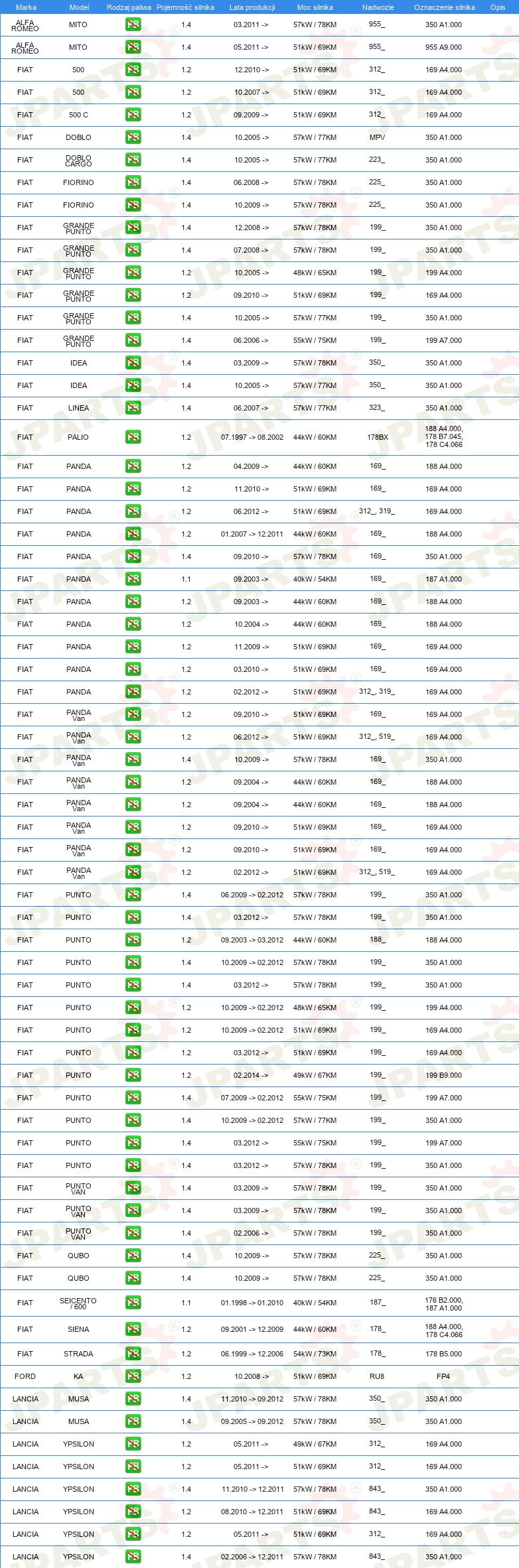The width and height of the screenshot is (519, 1568).
Task: Click the fuel icon in Grande Punto 55kW / 75KM row
Action: pyautogui.click(x=133, y=340)
